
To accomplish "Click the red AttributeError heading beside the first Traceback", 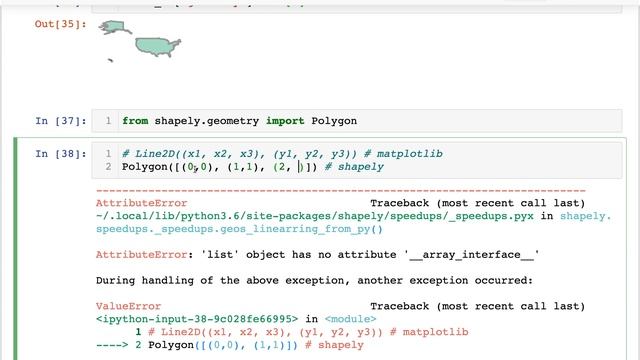I will click(142, 203).
